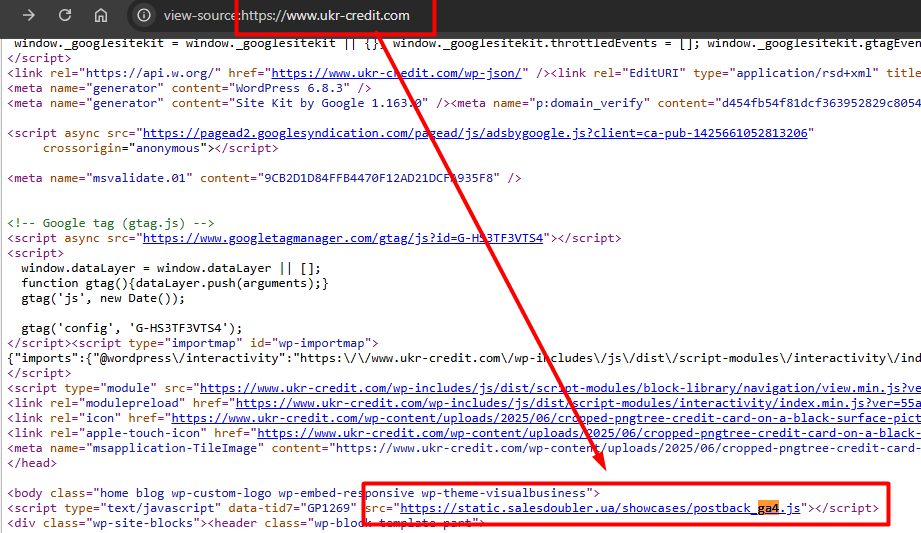This screenshot has height=533, width=921.
Task: Click the line gtag('js', new Date());
Action: 103,298
